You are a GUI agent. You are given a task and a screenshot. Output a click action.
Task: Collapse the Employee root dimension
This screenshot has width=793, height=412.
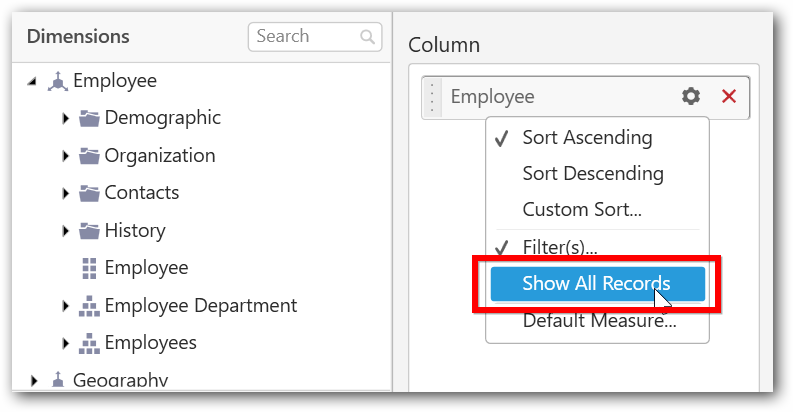click(x=35, y=81)
